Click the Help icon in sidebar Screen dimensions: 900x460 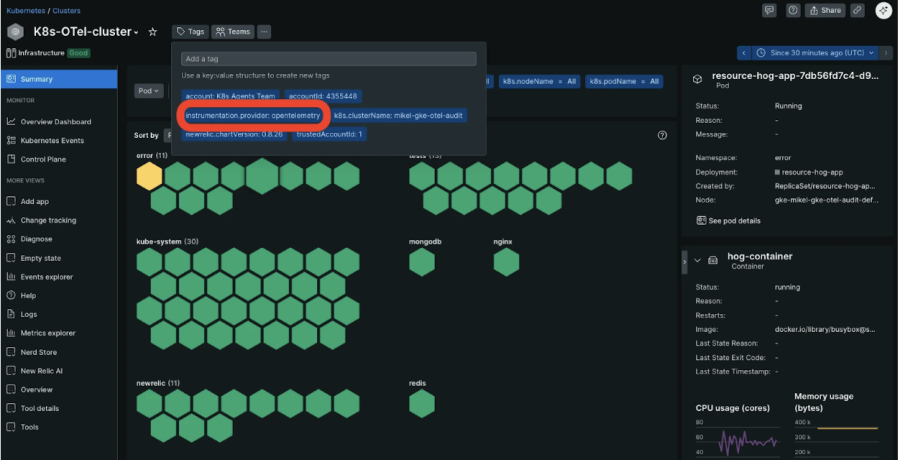point(11,295)
